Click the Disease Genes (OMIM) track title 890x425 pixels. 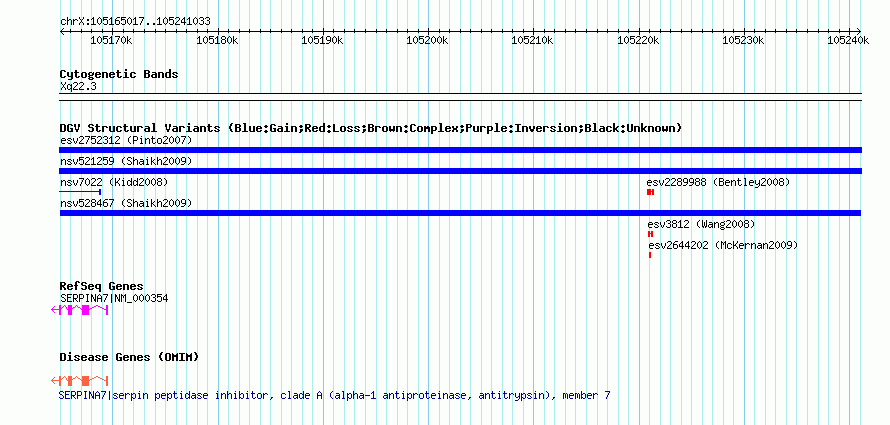pos(129,357)
